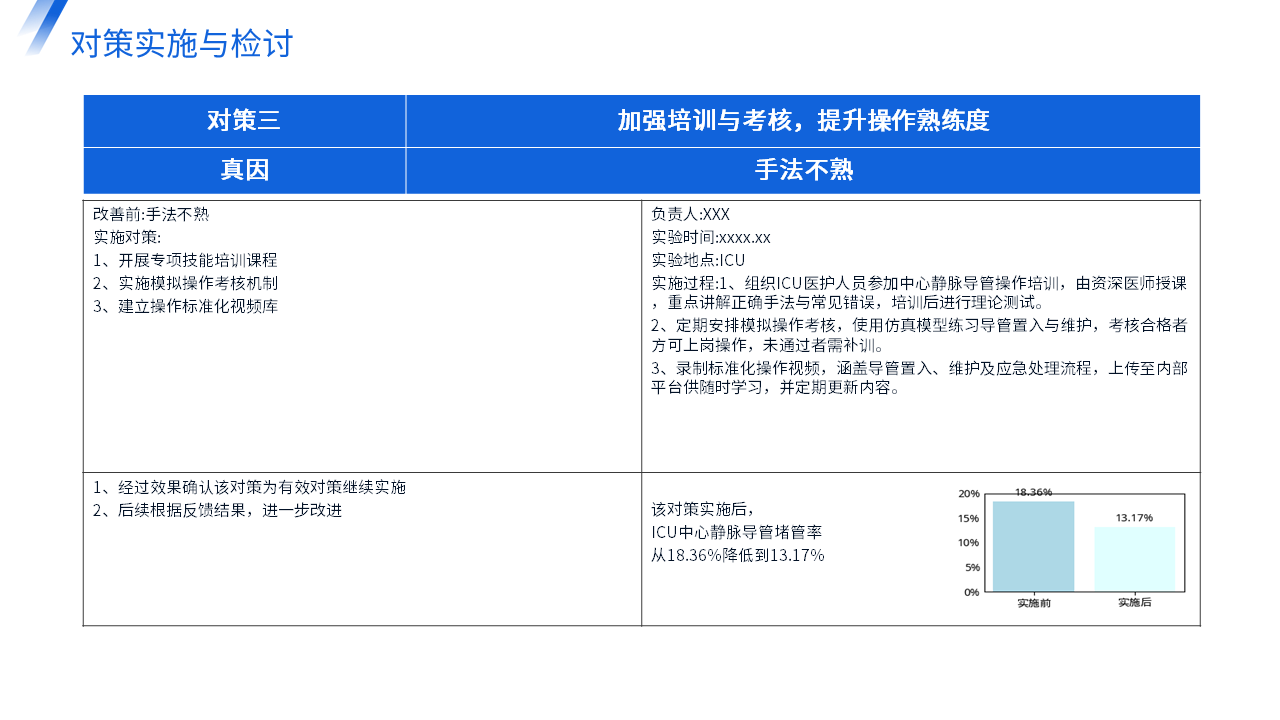Click the 加强培训与考核 header text

[x=803, y=121]
